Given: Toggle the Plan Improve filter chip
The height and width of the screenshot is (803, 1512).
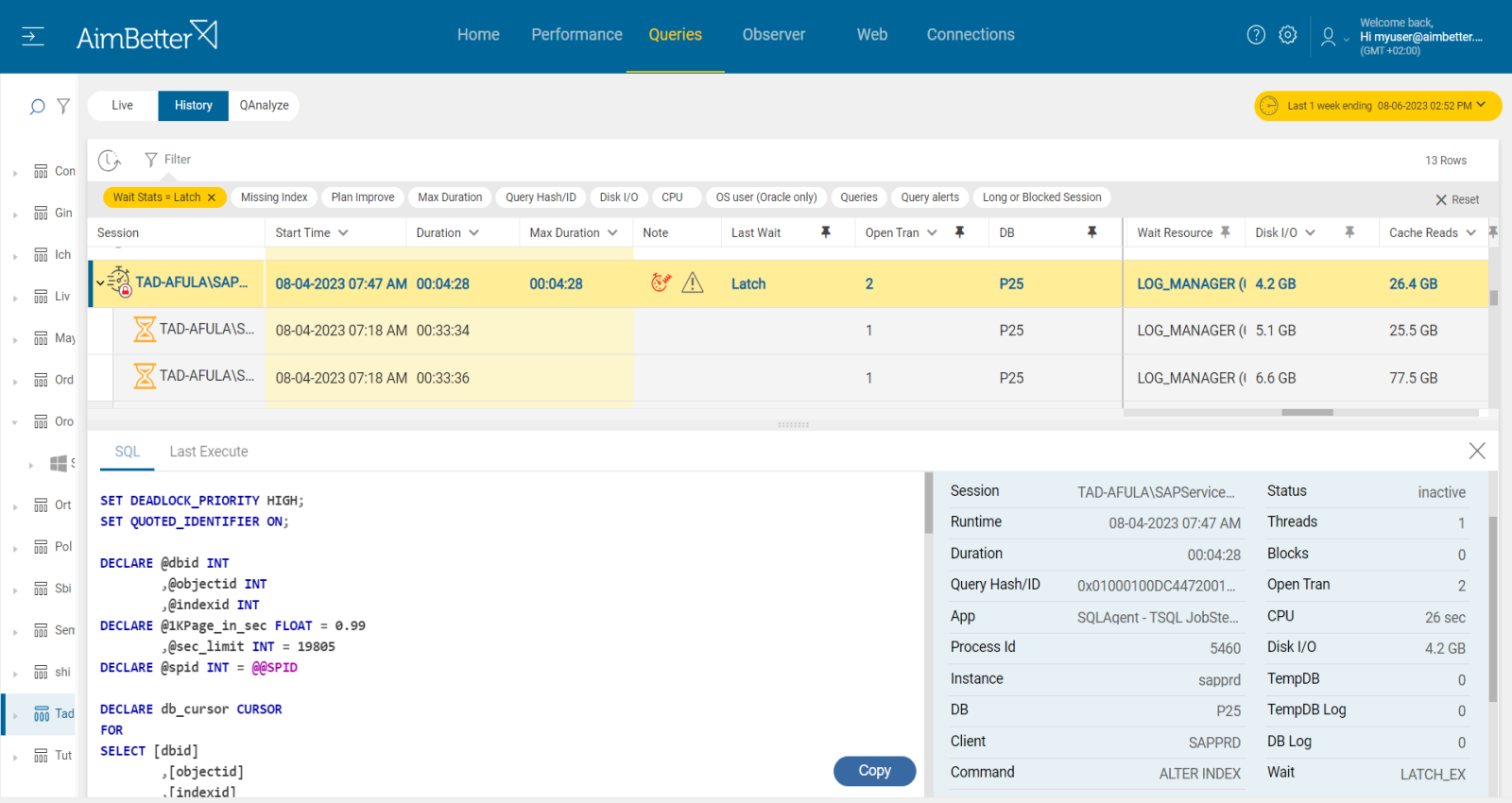Looking at the screenshot, I should tap(363, 197).
